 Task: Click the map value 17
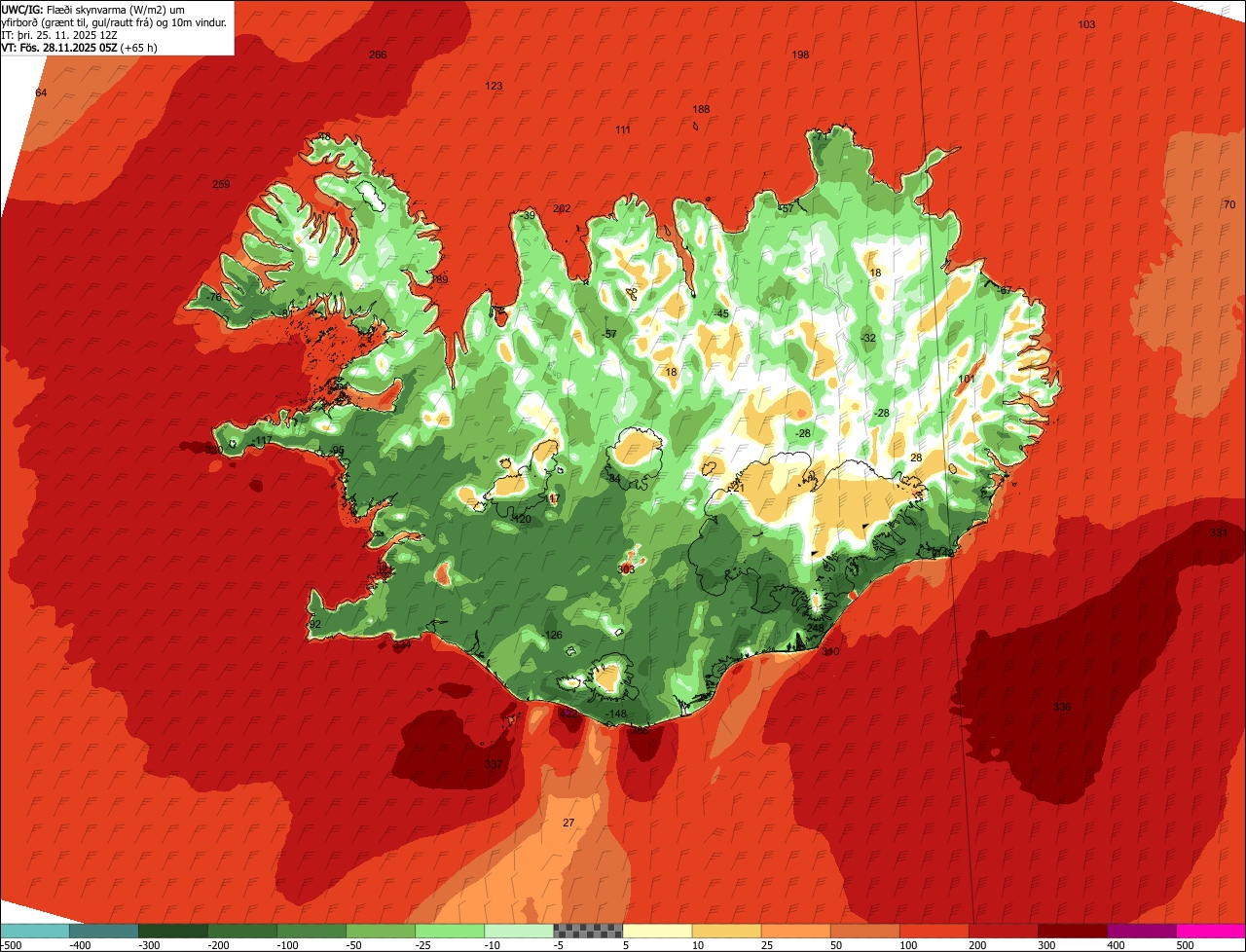coord(554,498)
